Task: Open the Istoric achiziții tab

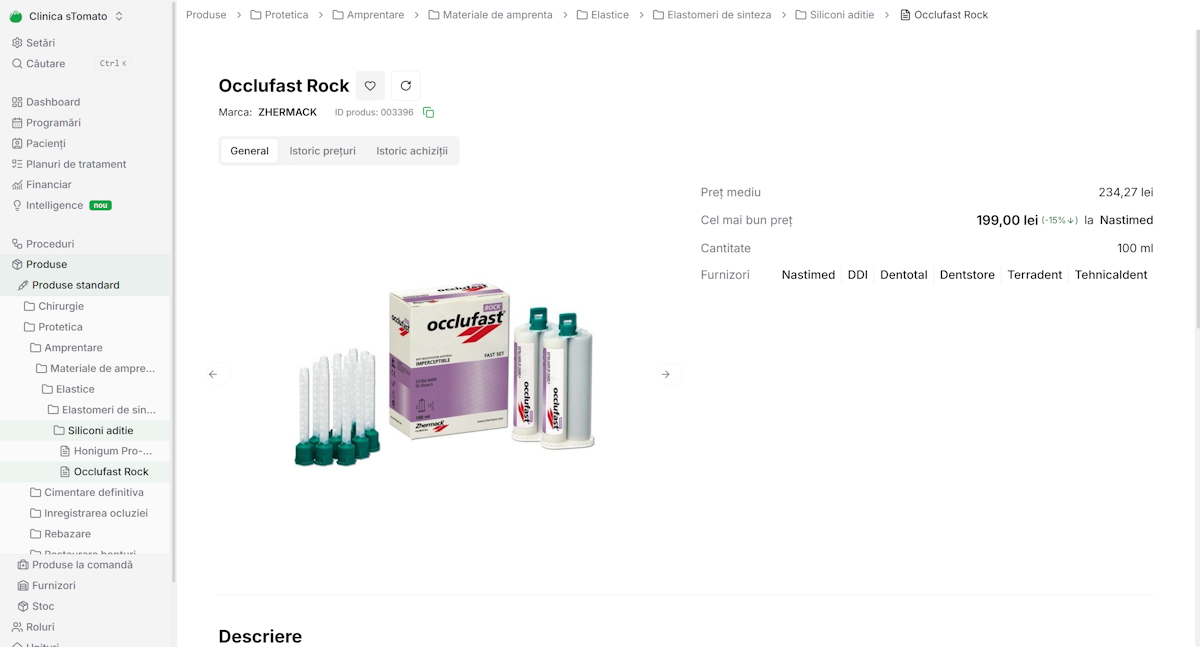Action: pos(411,150)
